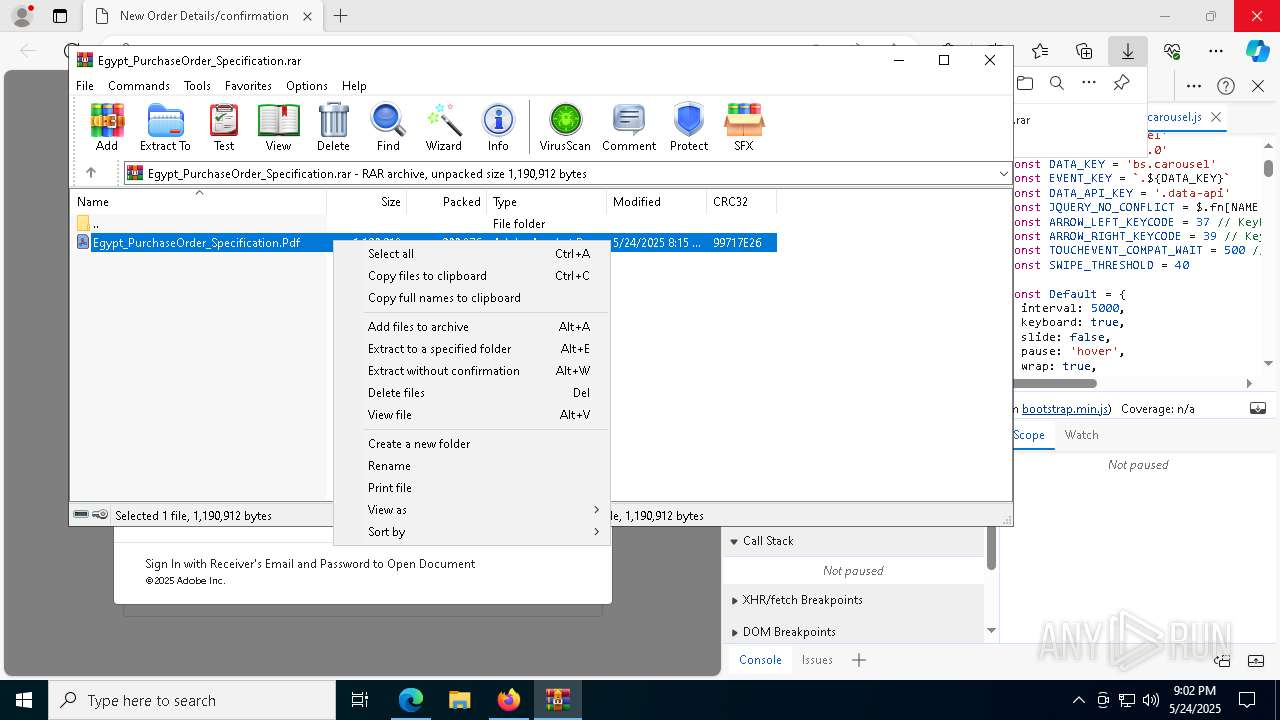Screen dimensions: 1280x720
Task: Select WinRAR taskbar icon
Action: (557, 700)
